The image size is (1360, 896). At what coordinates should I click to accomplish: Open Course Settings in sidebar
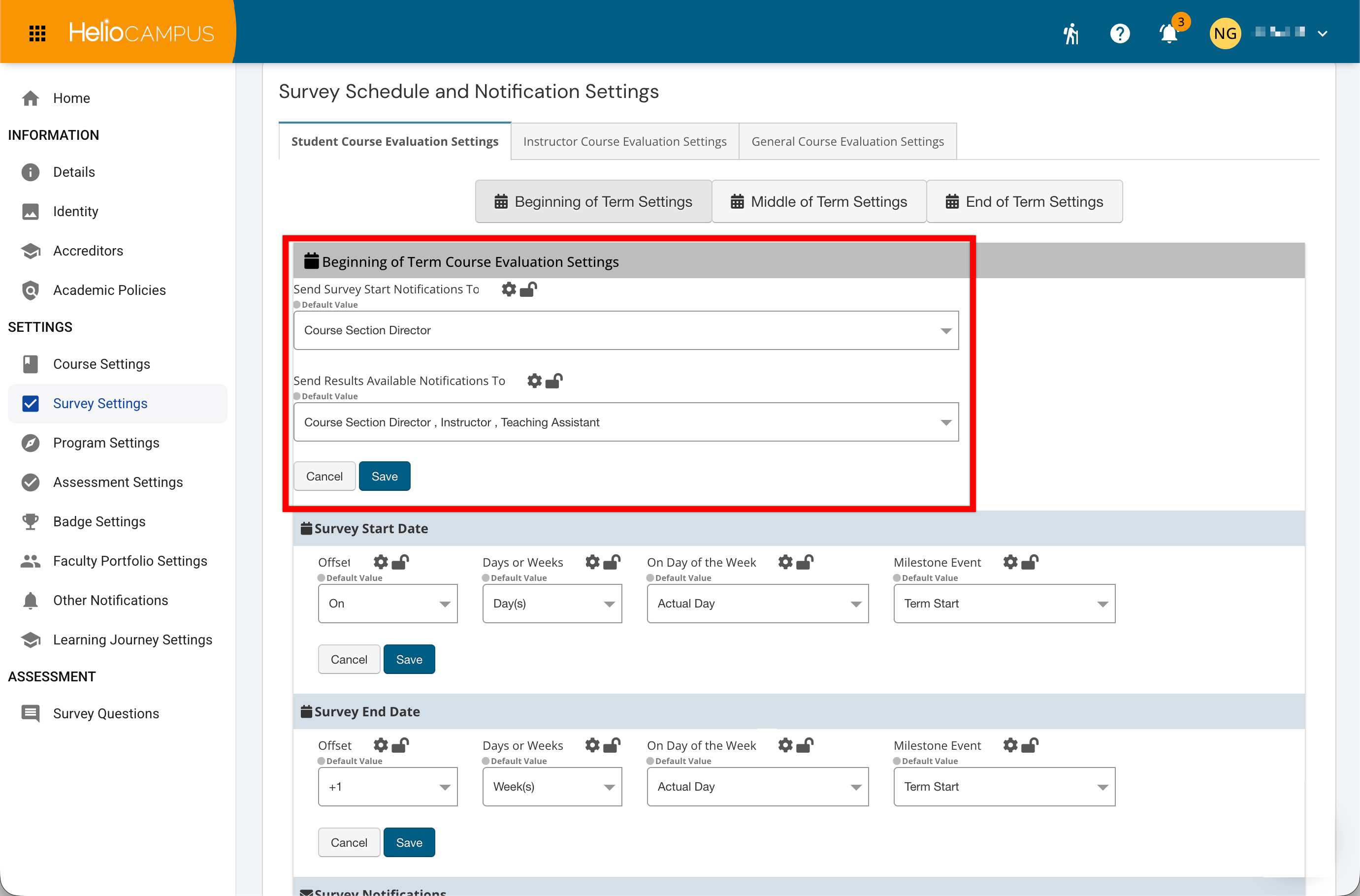(x=118, y=364)
